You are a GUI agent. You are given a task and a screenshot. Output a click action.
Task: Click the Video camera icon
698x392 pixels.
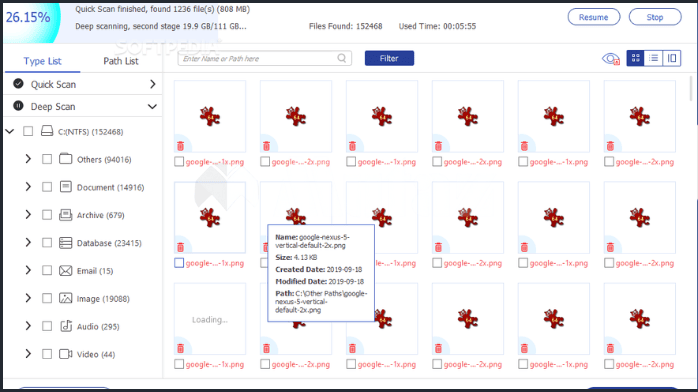(x=66, y=354)
